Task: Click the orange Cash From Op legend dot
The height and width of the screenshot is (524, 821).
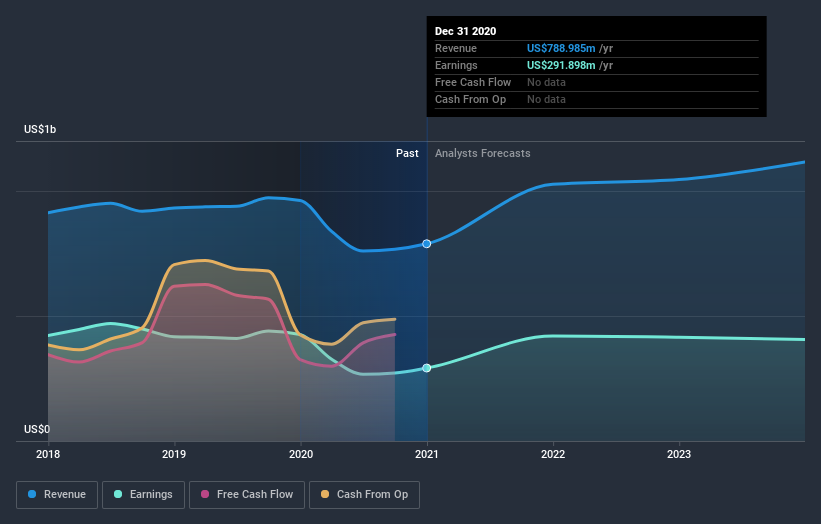Action: 325,494
